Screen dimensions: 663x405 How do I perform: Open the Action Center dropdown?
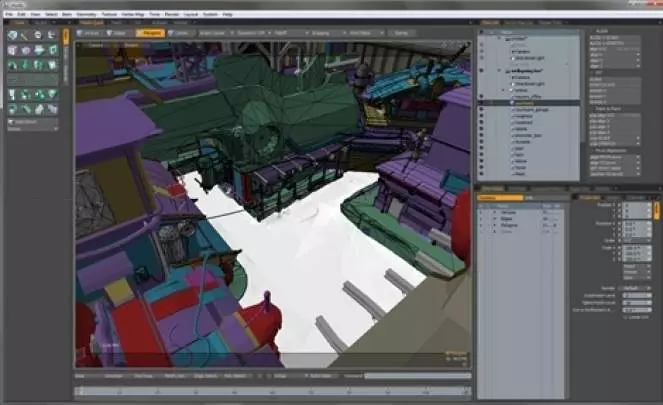point(217,32)
